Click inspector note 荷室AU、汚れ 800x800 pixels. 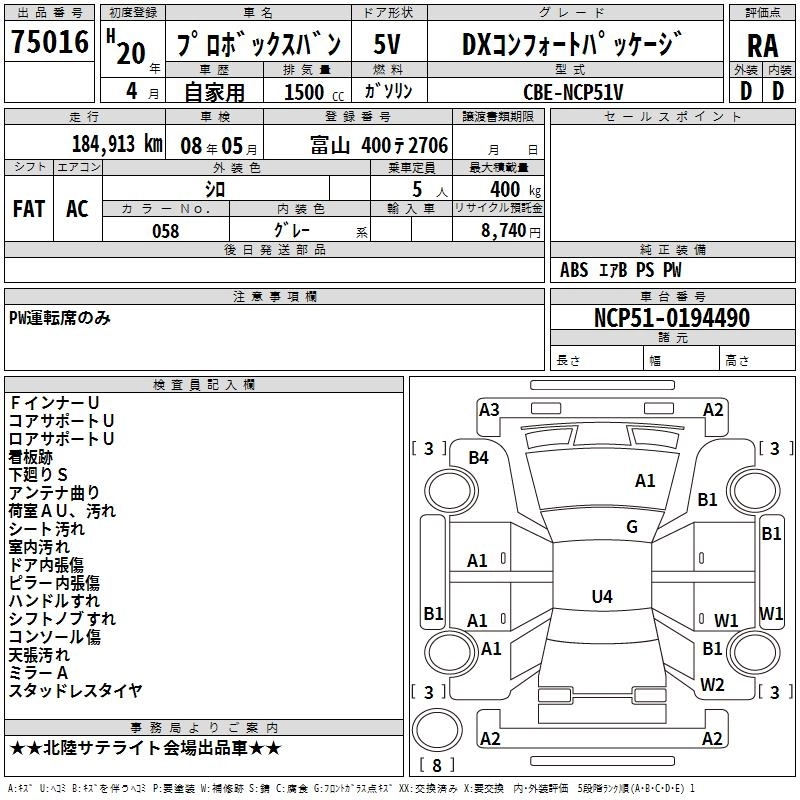[x=62, y=511]
